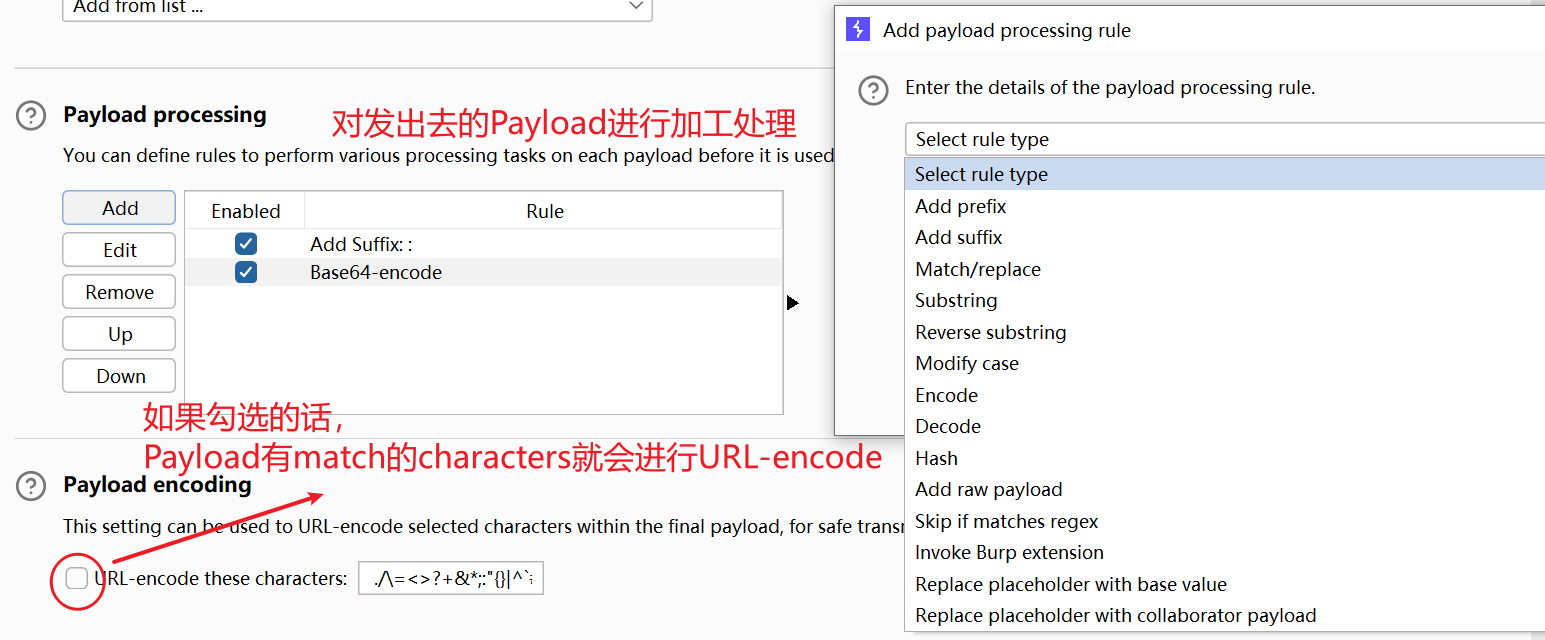Expand the Add from list dropdown
1545x640 pixels.
(357, 8)
